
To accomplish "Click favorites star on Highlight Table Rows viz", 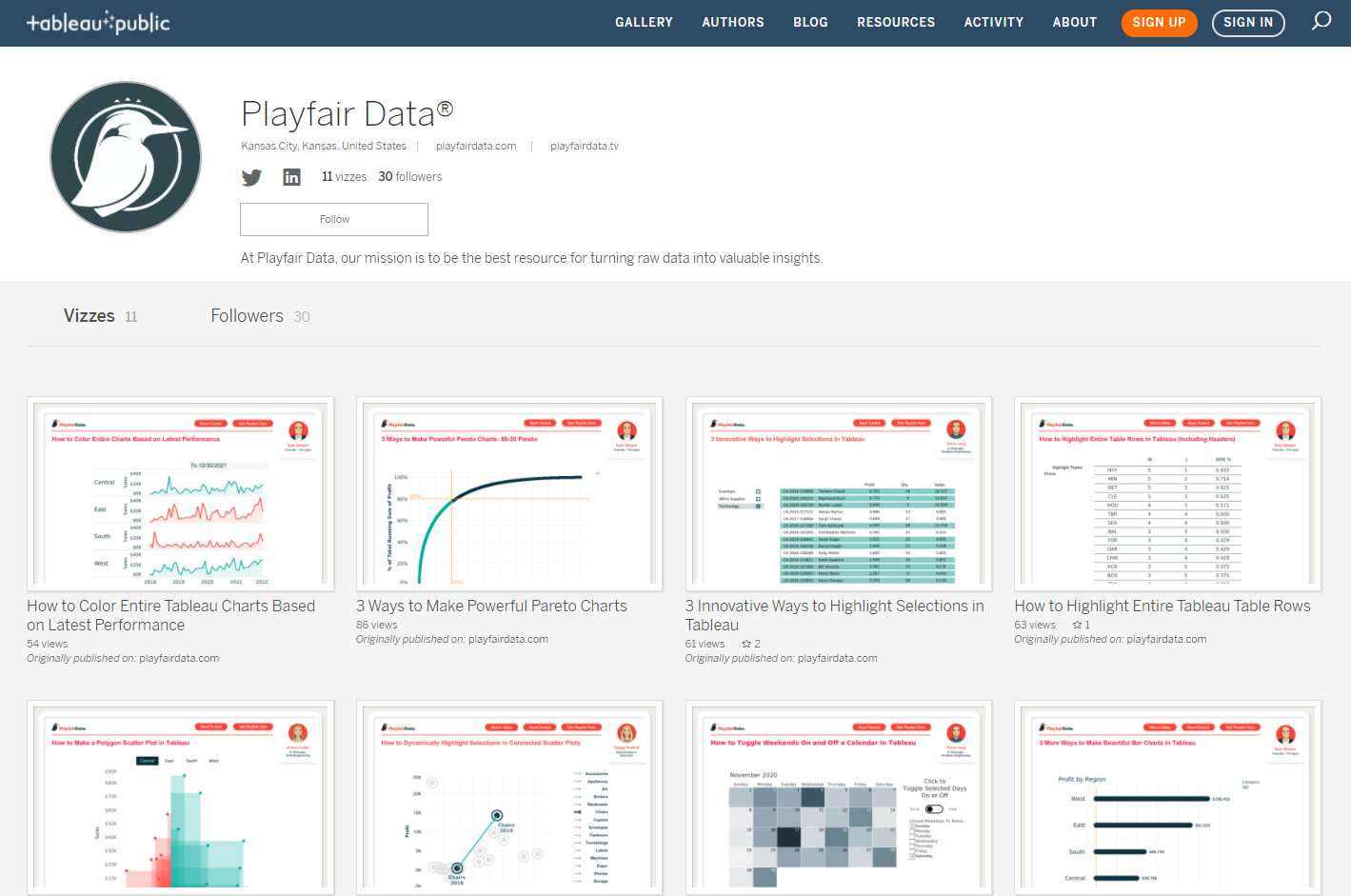I will (x=1077, y=626).
